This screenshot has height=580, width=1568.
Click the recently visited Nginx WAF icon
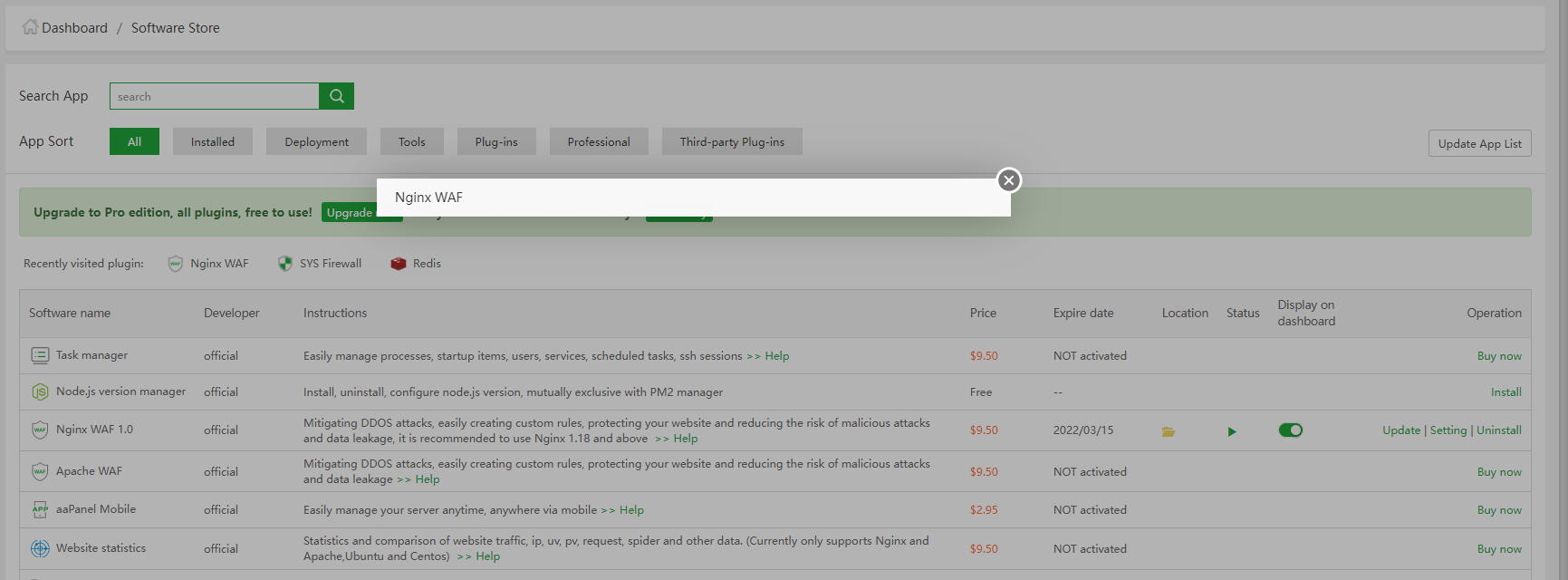pyautogui.click(x=176, y=264)
